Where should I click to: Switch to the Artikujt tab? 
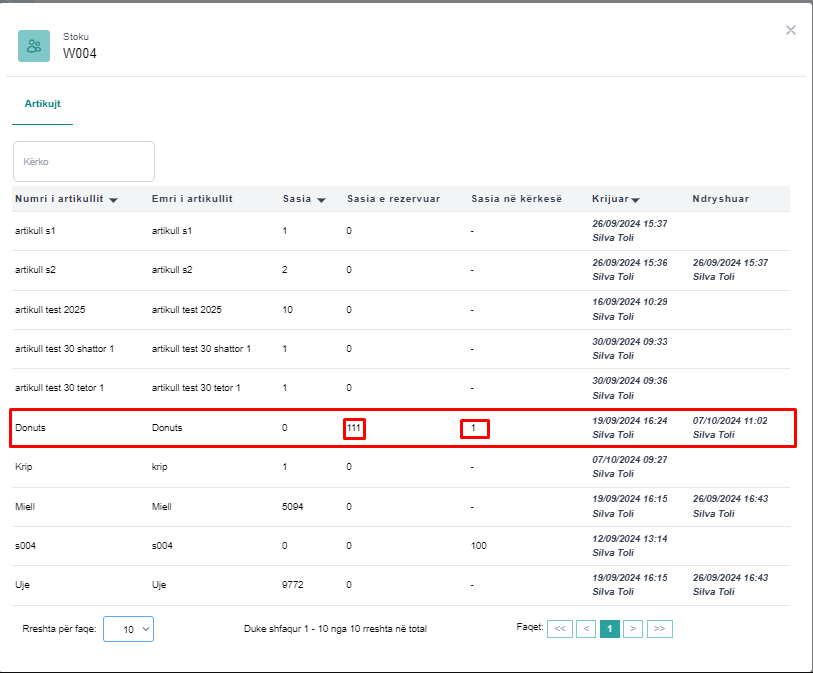(43, 103)
